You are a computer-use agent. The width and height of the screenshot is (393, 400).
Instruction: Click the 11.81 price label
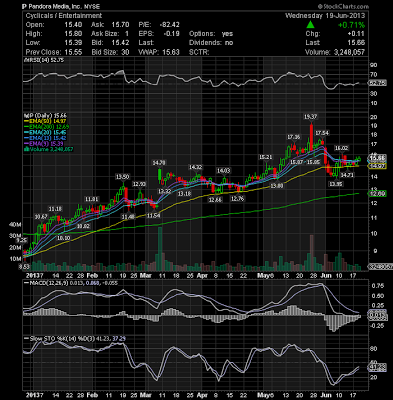(91, 199)
